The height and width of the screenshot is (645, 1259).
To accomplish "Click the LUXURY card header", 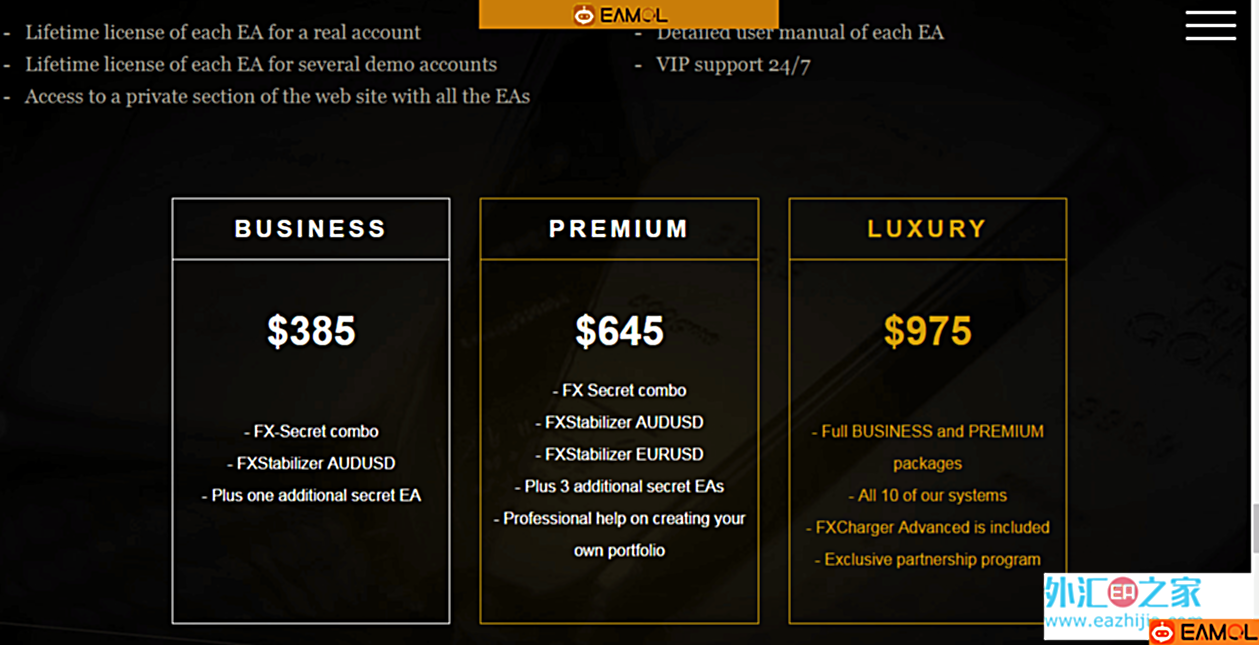I will [927, 228].
